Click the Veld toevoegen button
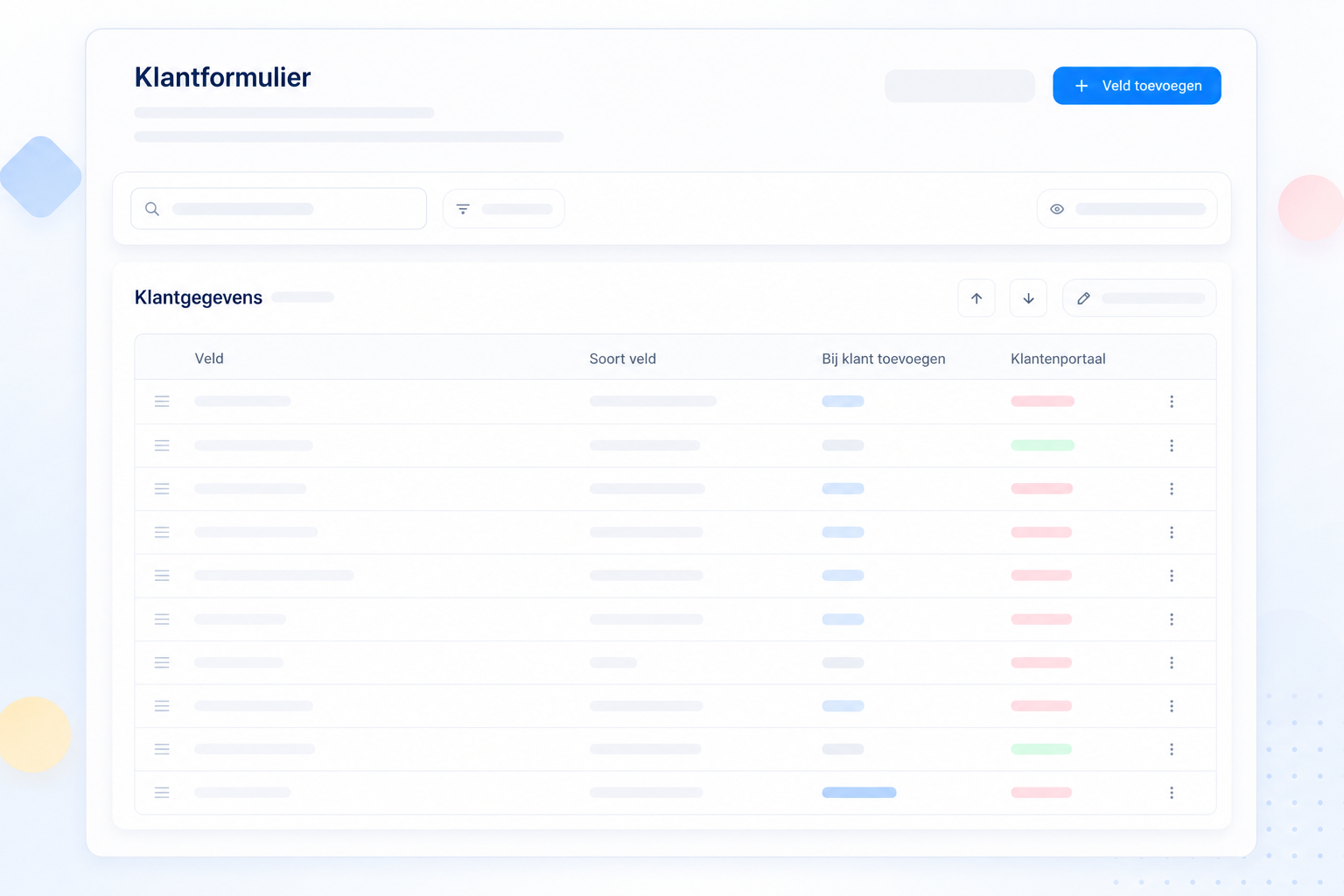 coord(1137,86)
